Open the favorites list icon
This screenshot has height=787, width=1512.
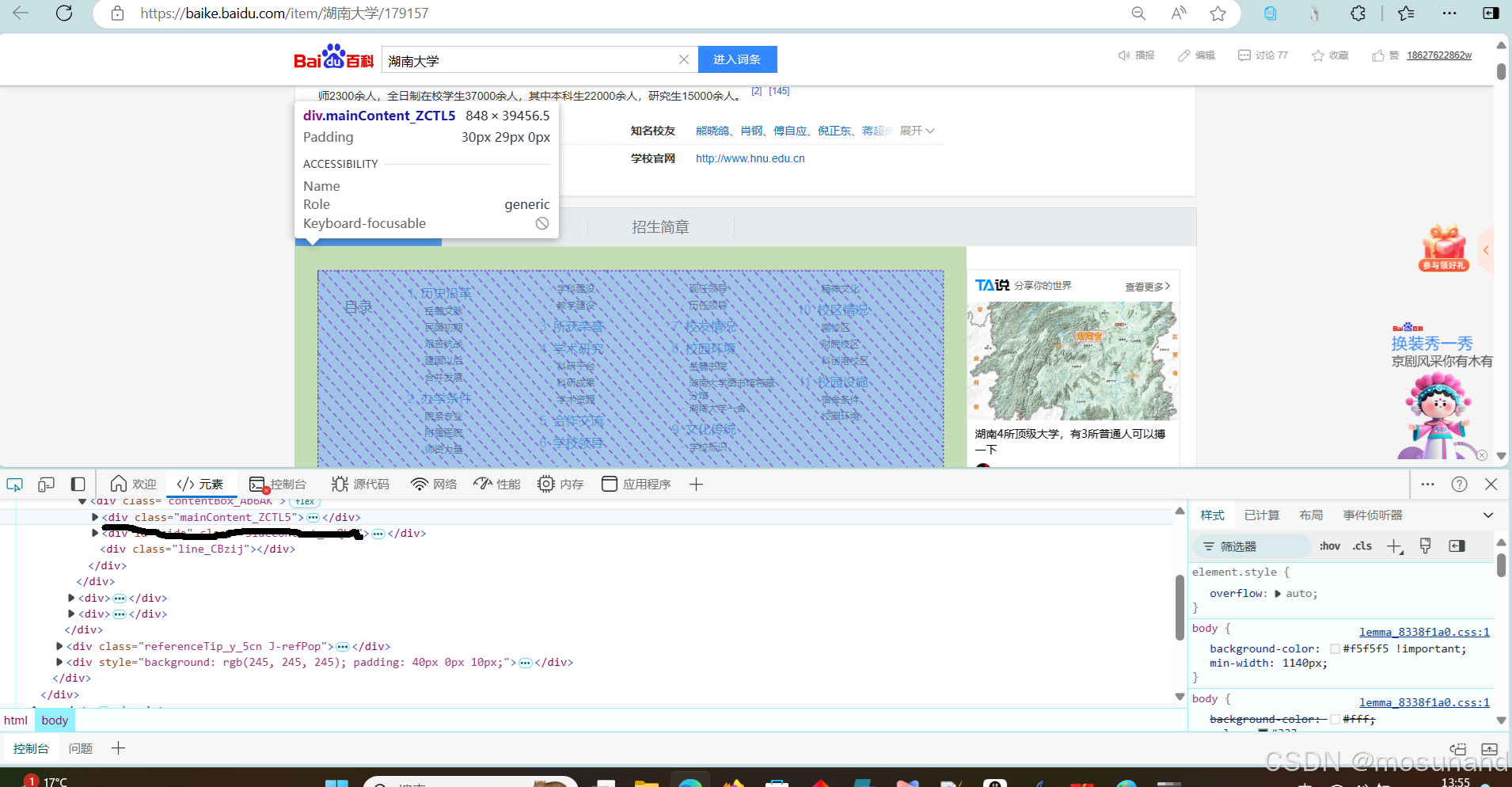pos(1406,13)
